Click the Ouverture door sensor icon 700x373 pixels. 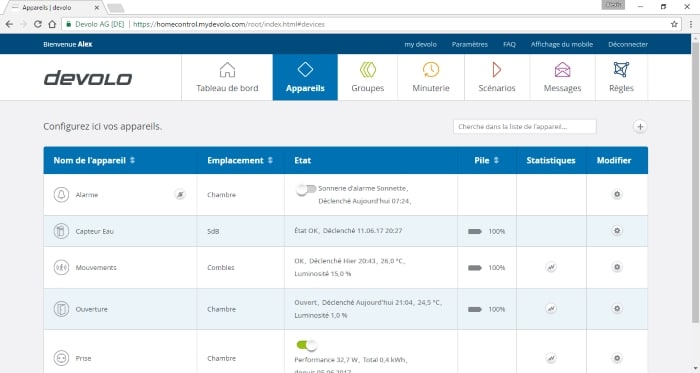click(x=61, y=309)
